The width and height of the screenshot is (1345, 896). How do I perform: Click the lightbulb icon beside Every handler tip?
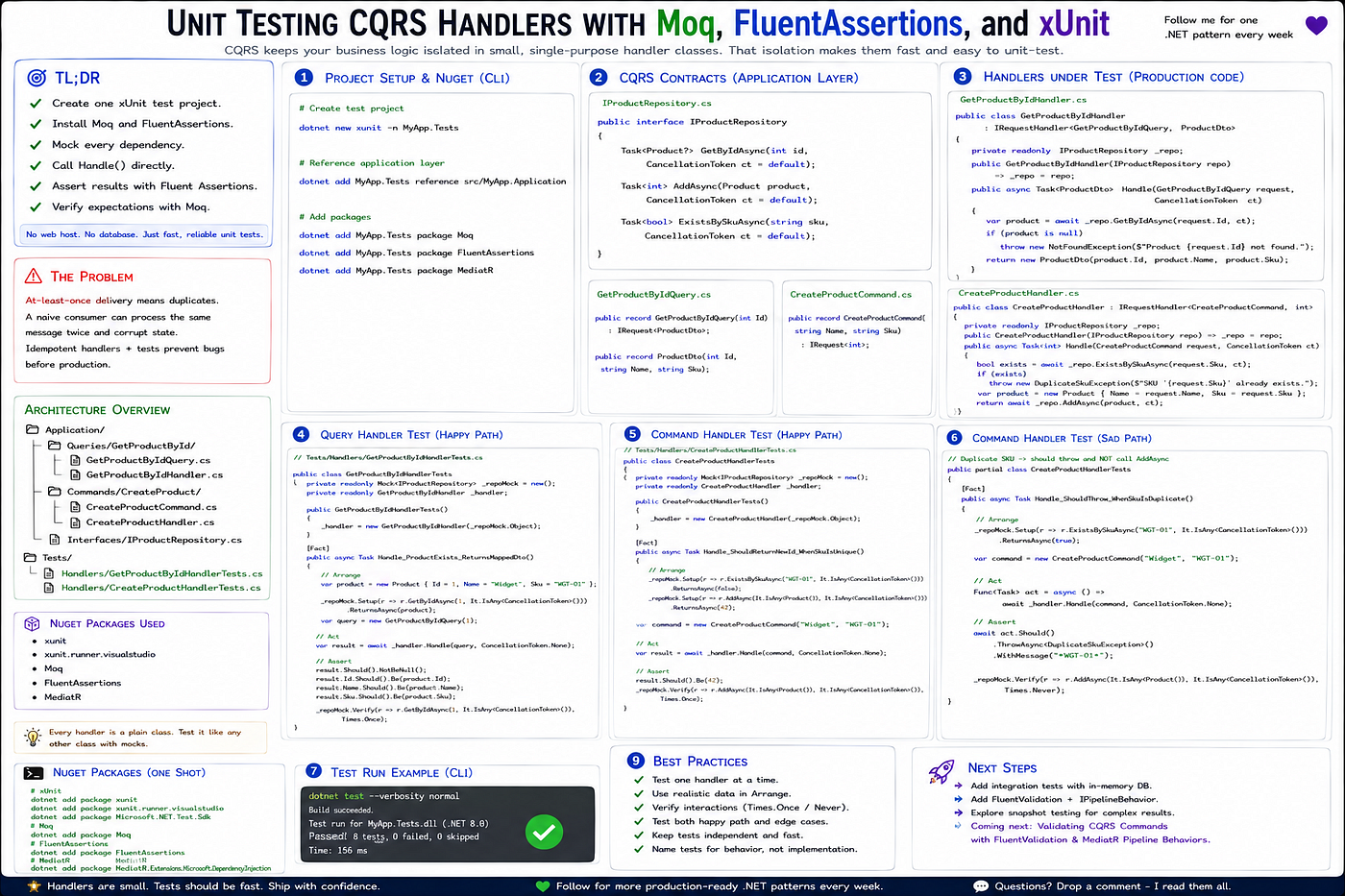[34, 737]
